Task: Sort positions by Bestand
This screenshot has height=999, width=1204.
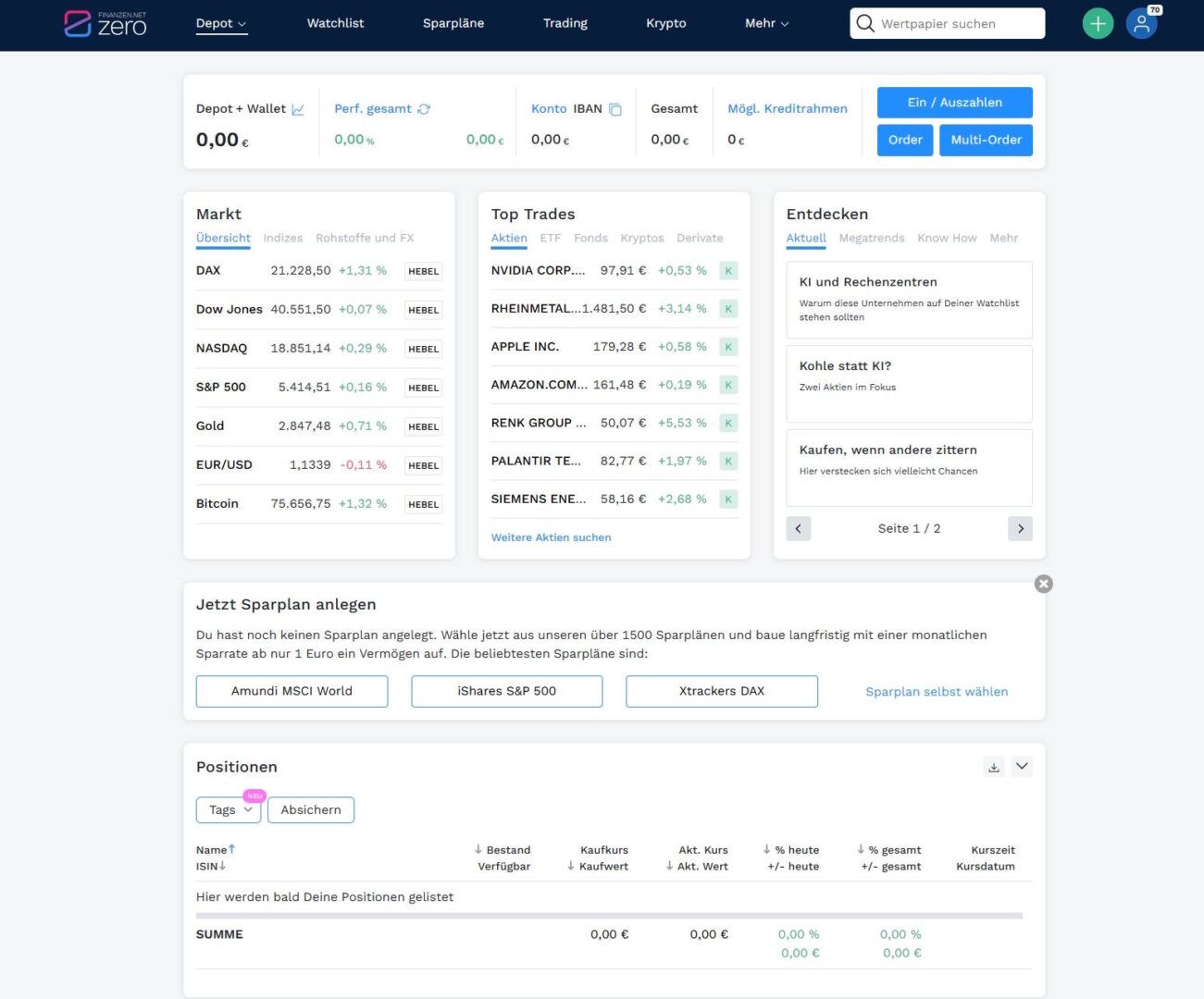Action: (503, 850)
